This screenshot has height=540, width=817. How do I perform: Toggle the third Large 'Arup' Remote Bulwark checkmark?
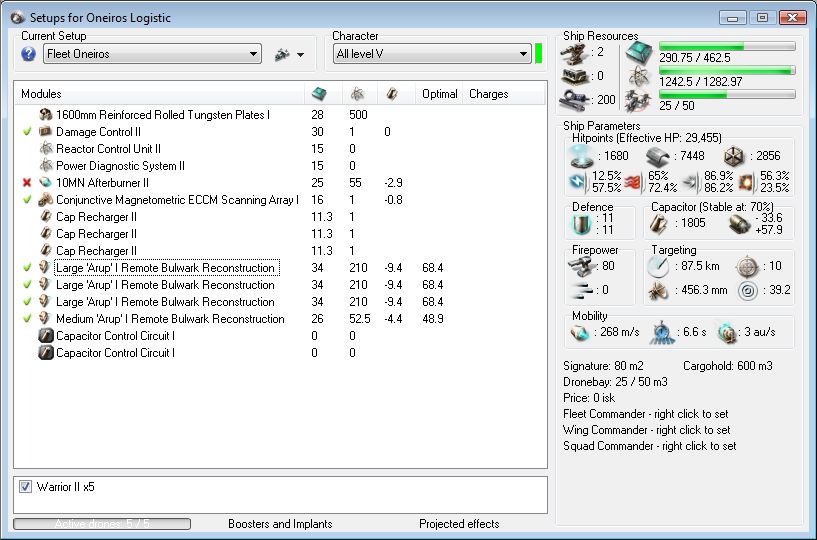(27, 302)
